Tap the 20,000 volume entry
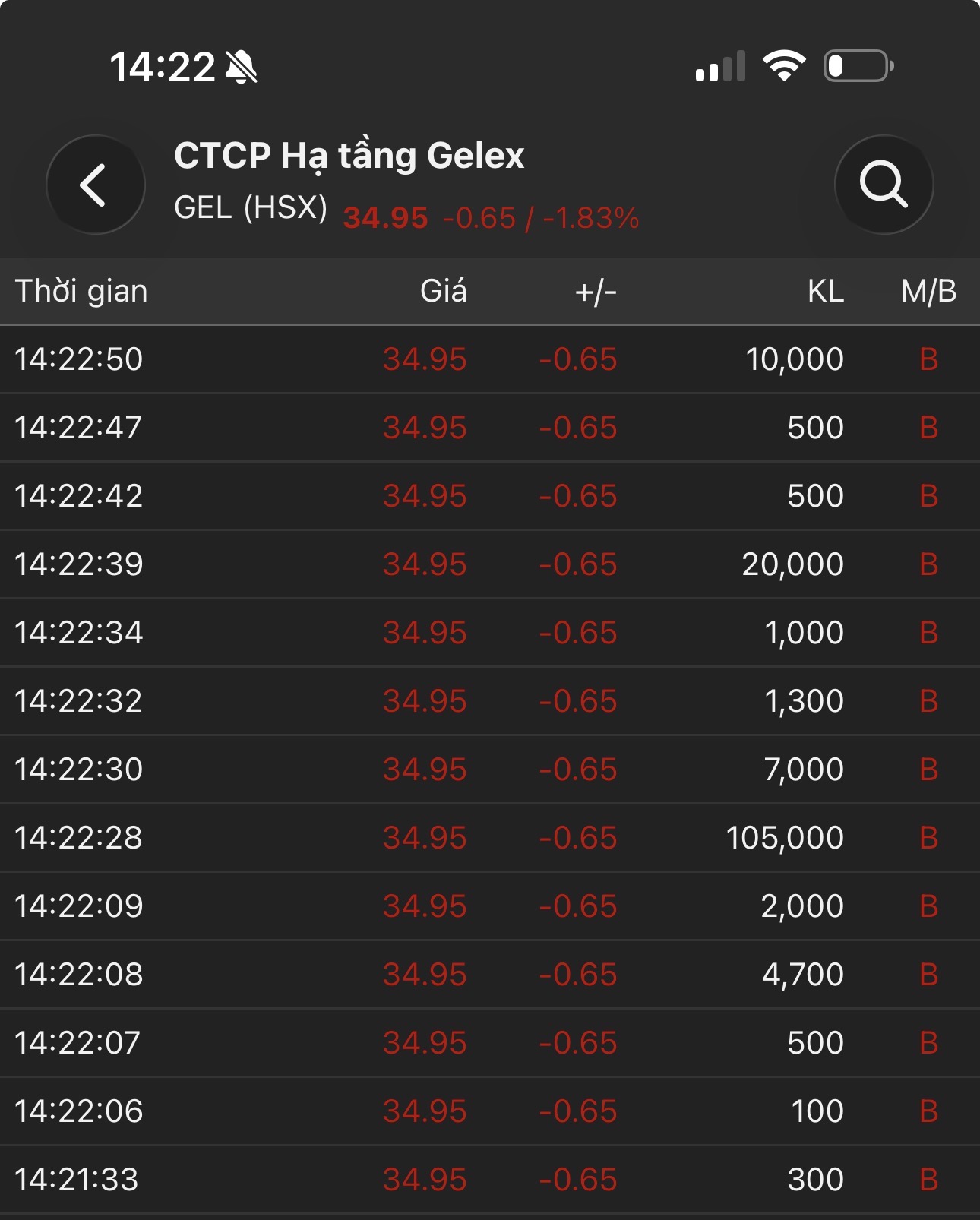This screenshot has height=1220, width=980. [792, 564]
